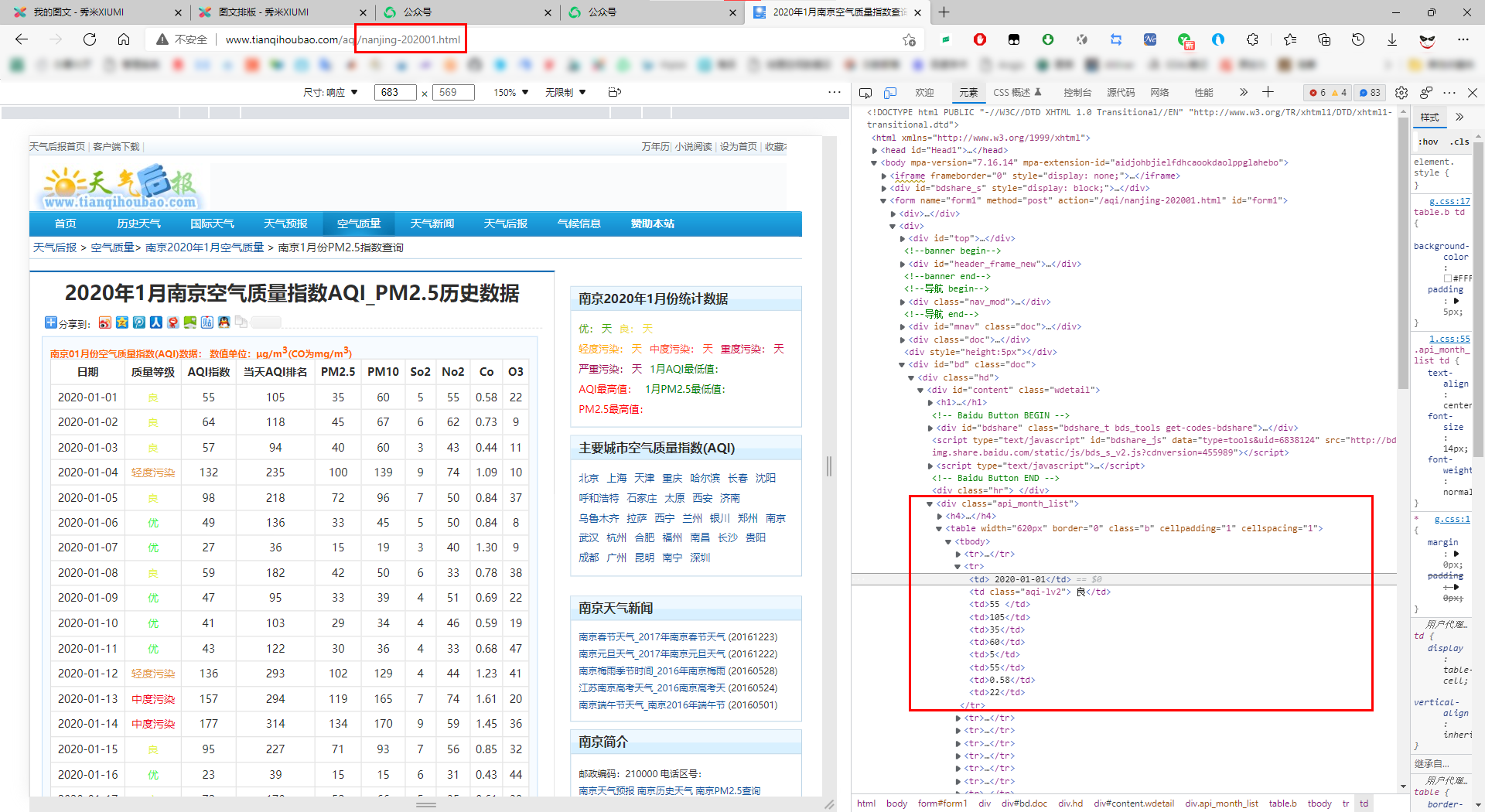Open browsing History

pyautogui.click(x=1358, y=39)
